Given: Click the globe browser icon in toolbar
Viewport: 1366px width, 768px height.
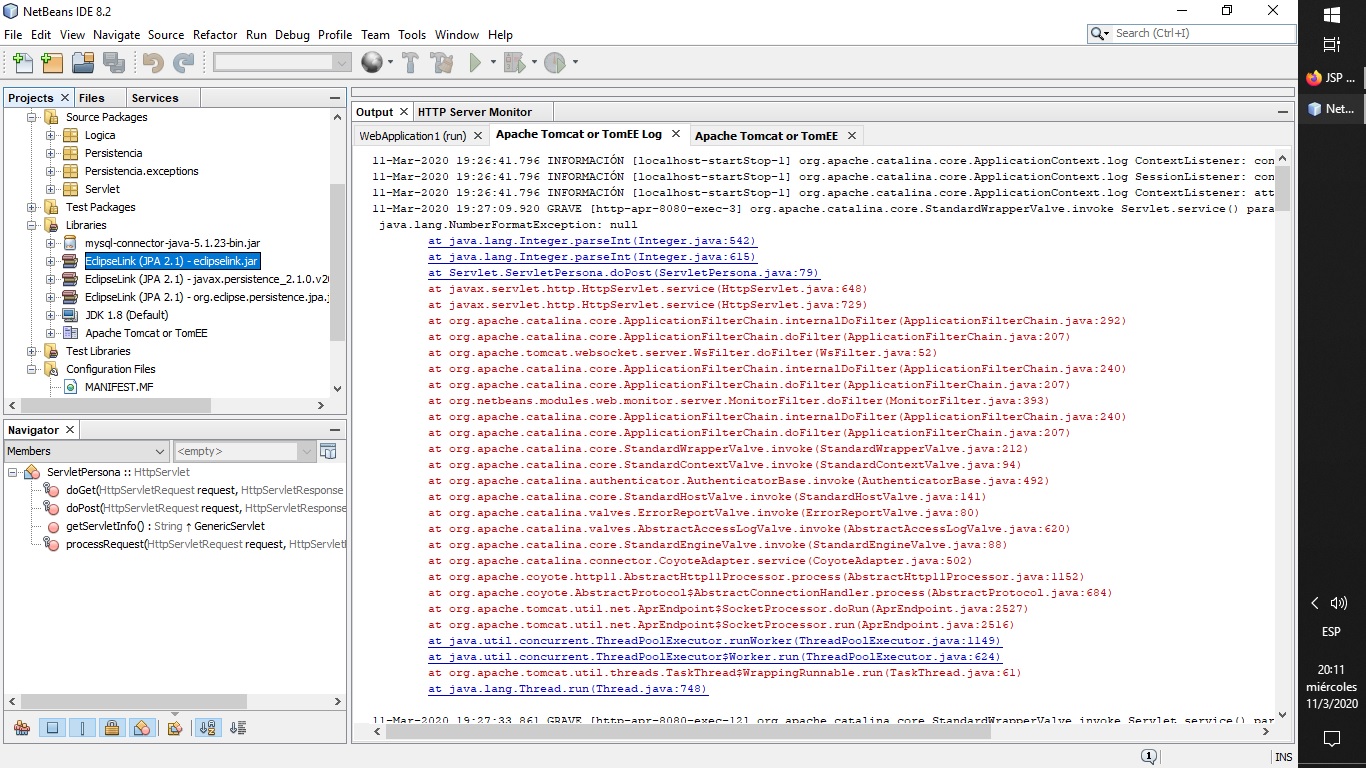Looking at the screenshot, I should click(x=371, y=62).
